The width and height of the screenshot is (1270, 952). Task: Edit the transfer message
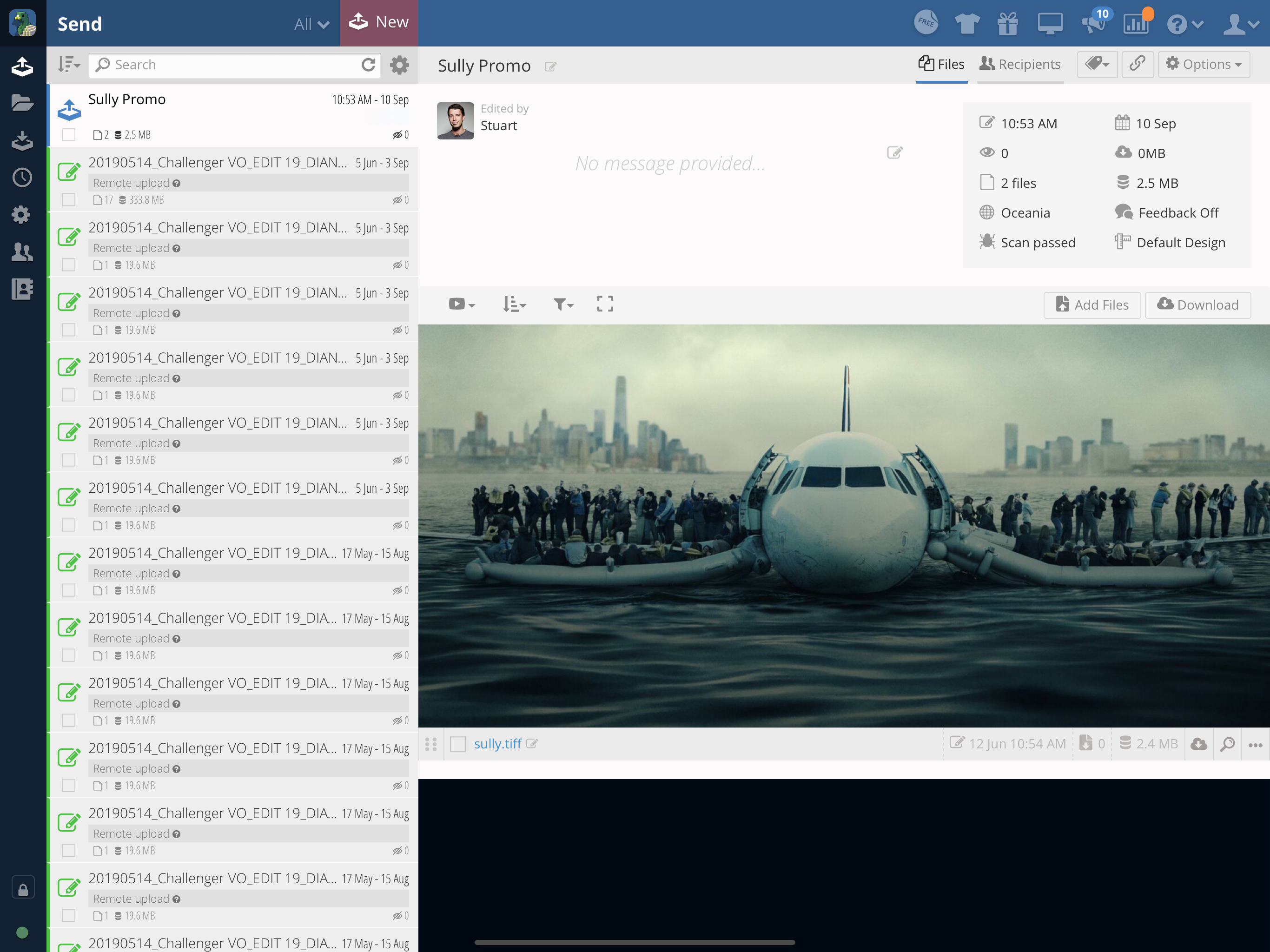click(895, 152)
